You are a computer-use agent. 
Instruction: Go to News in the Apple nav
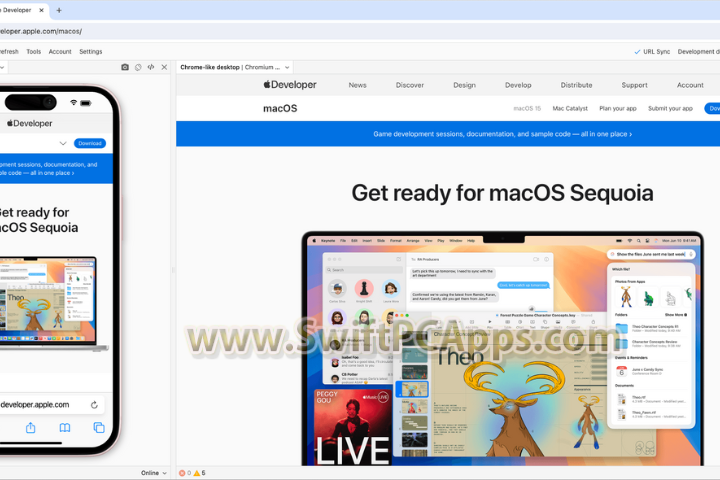(357, 85)
